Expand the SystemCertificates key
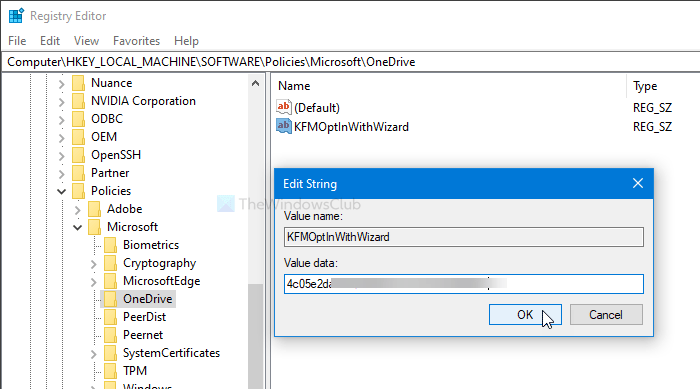The height and width of the screenshot is (389, 700). click(x=94, y=354)
